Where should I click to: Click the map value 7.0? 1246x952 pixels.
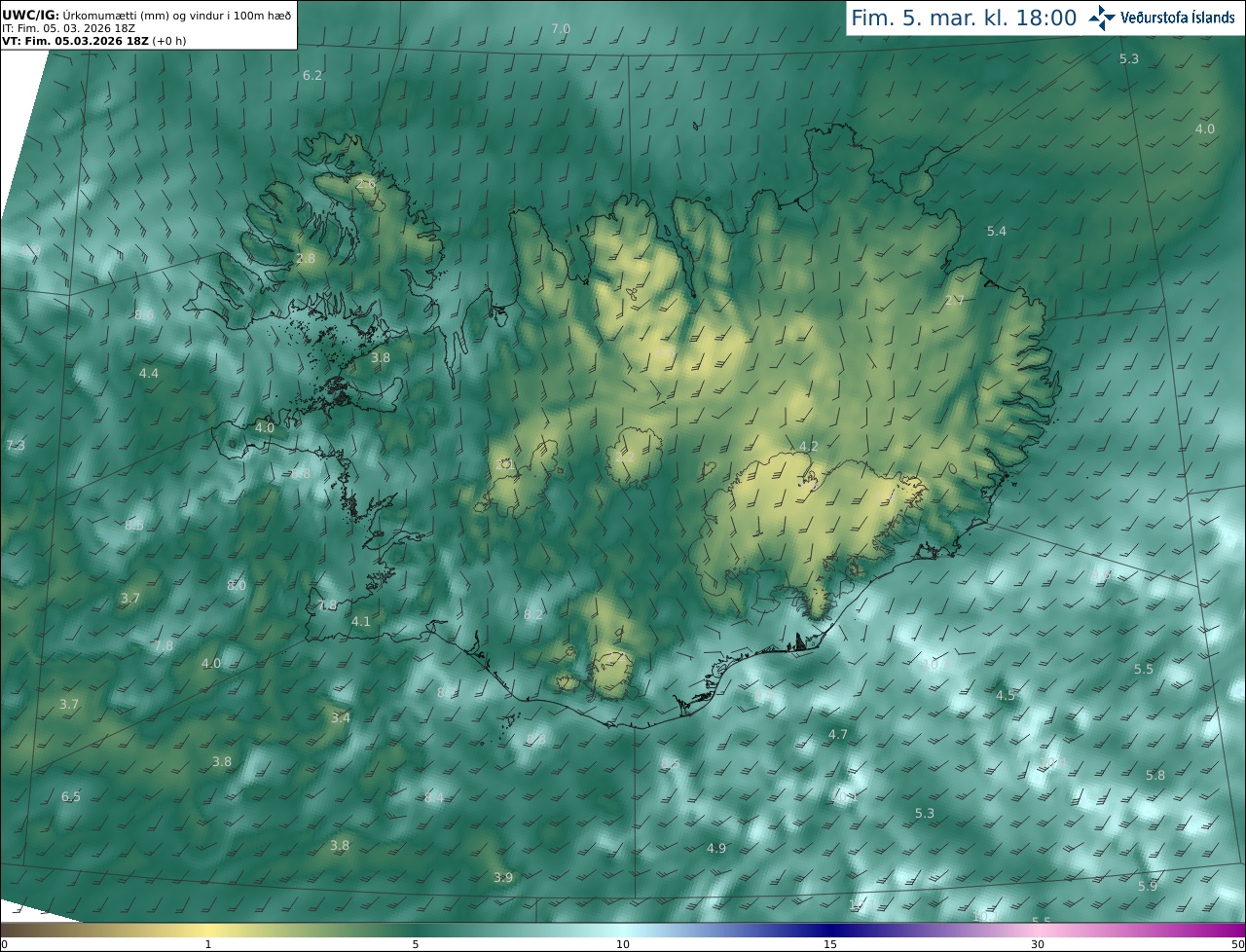click(x=561, y=29)
